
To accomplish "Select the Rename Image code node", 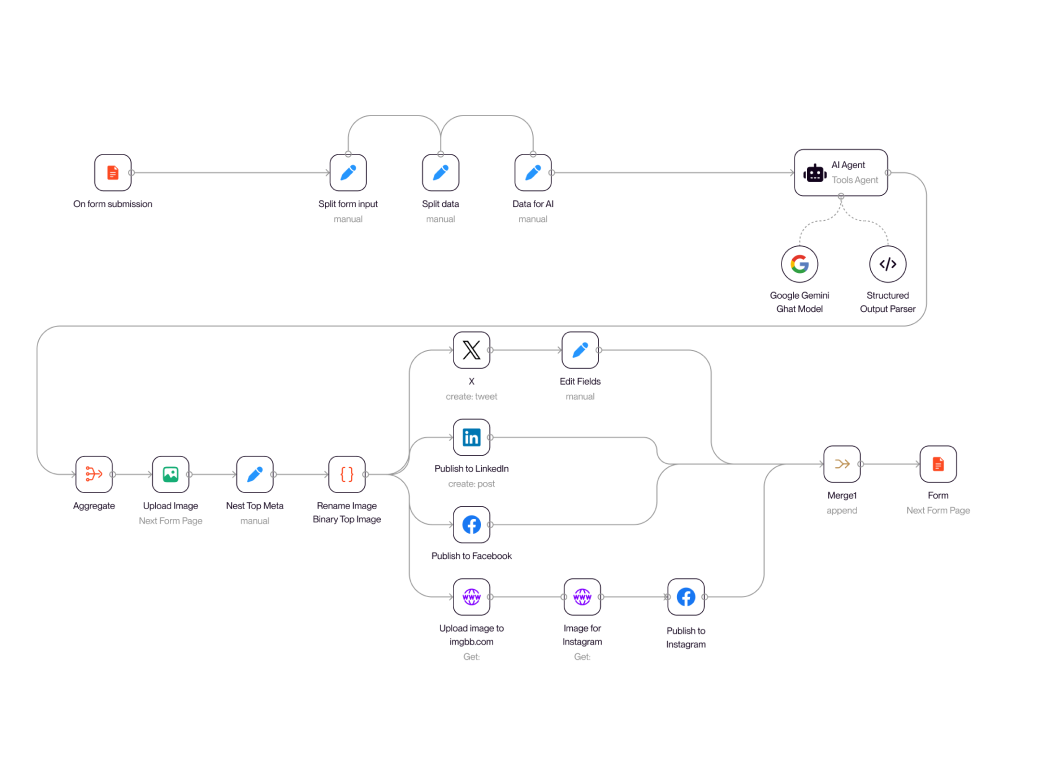I will (347, 474).
